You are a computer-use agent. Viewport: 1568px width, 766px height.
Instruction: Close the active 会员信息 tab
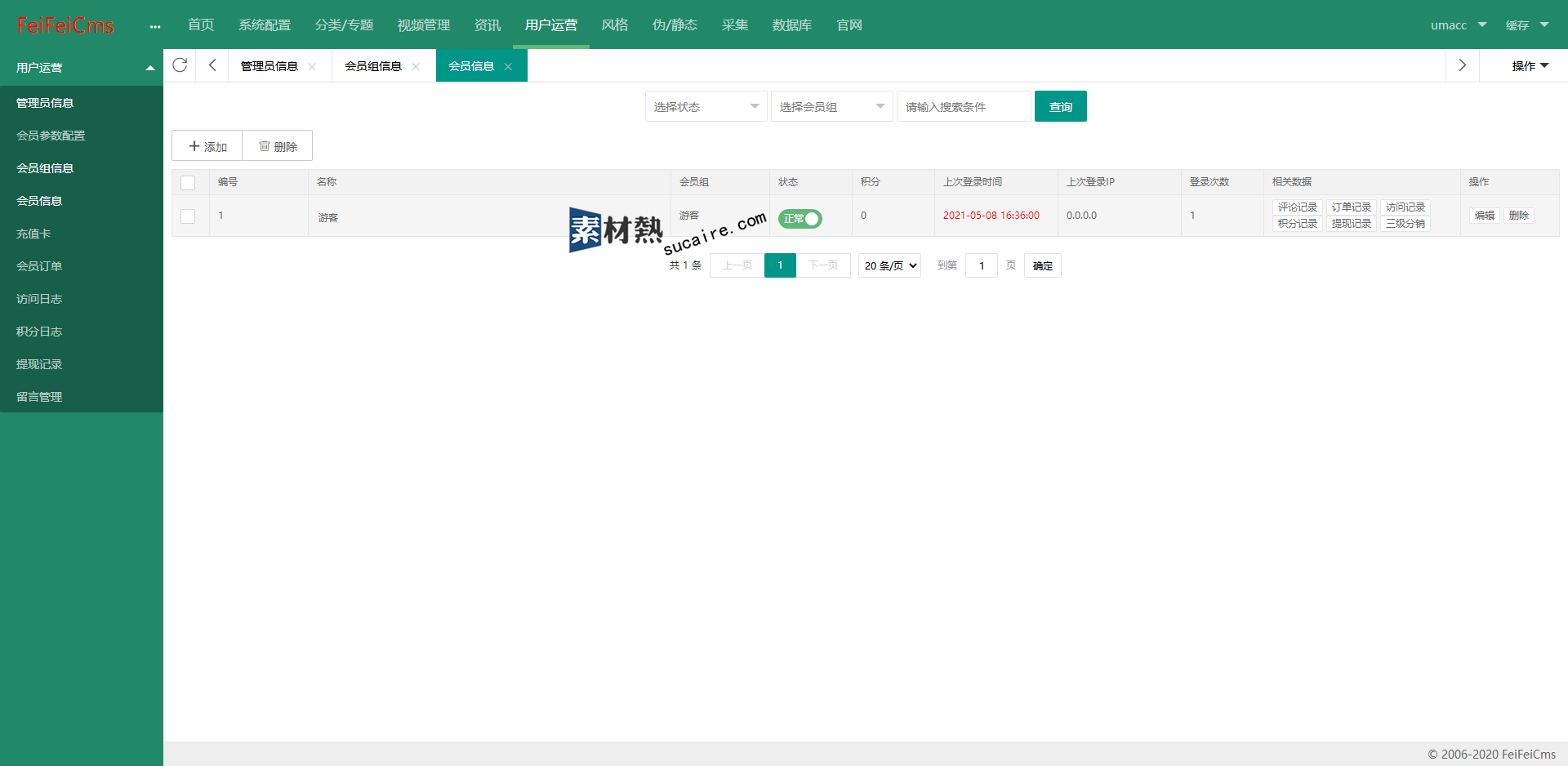click(508, 67)
